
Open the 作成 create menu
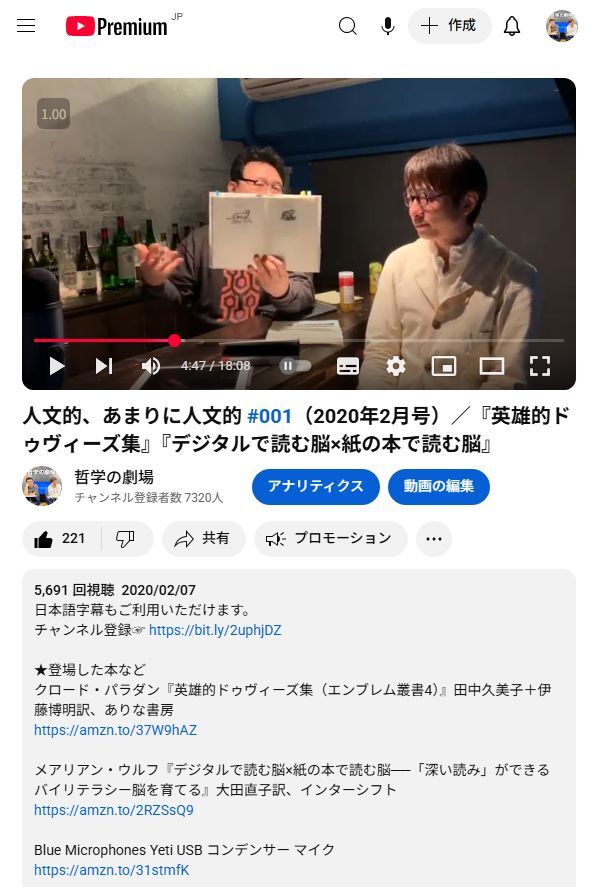pyautogui.click(x=450, y=26)
